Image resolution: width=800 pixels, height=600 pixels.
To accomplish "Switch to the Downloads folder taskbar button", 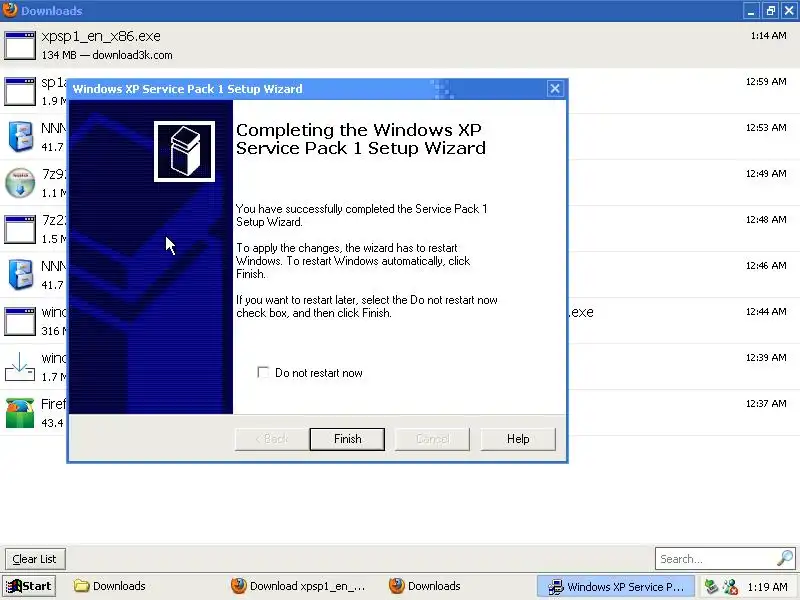I will coord(110,586).
